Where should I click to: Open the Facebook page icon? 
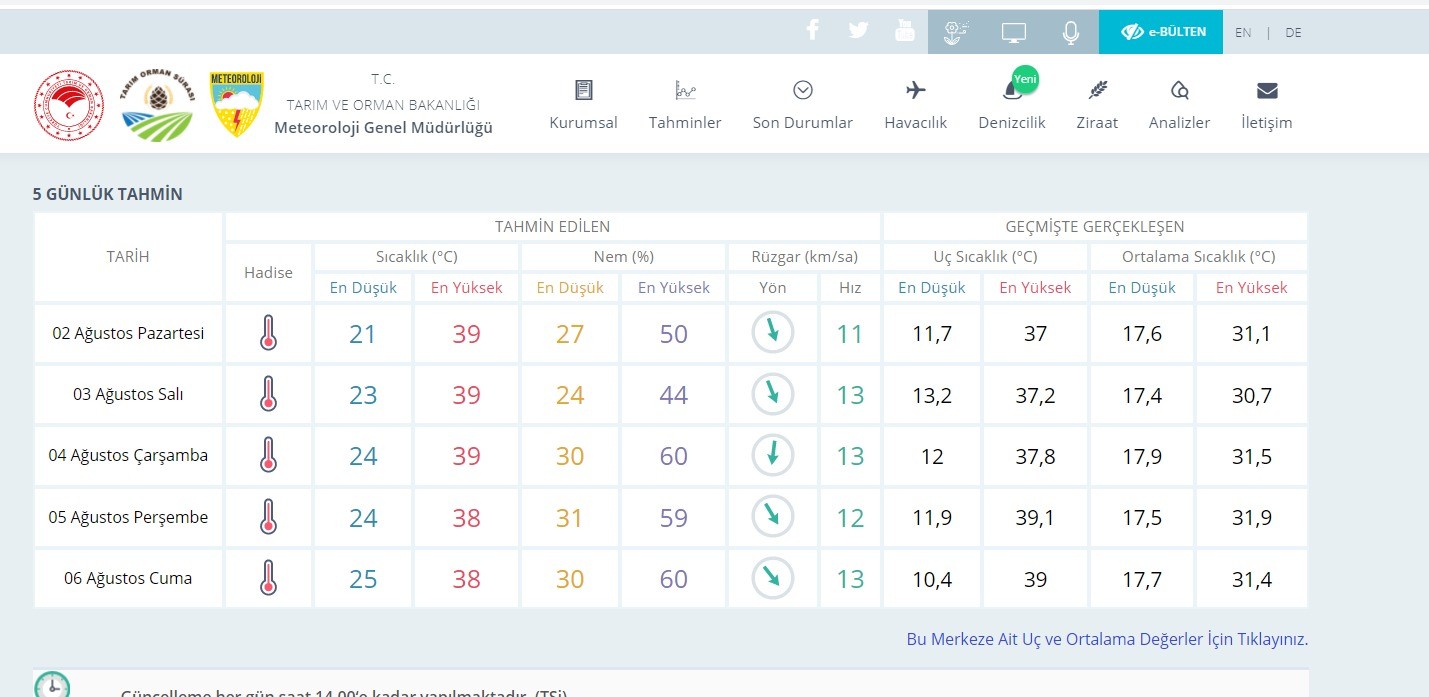coord(812,31)
